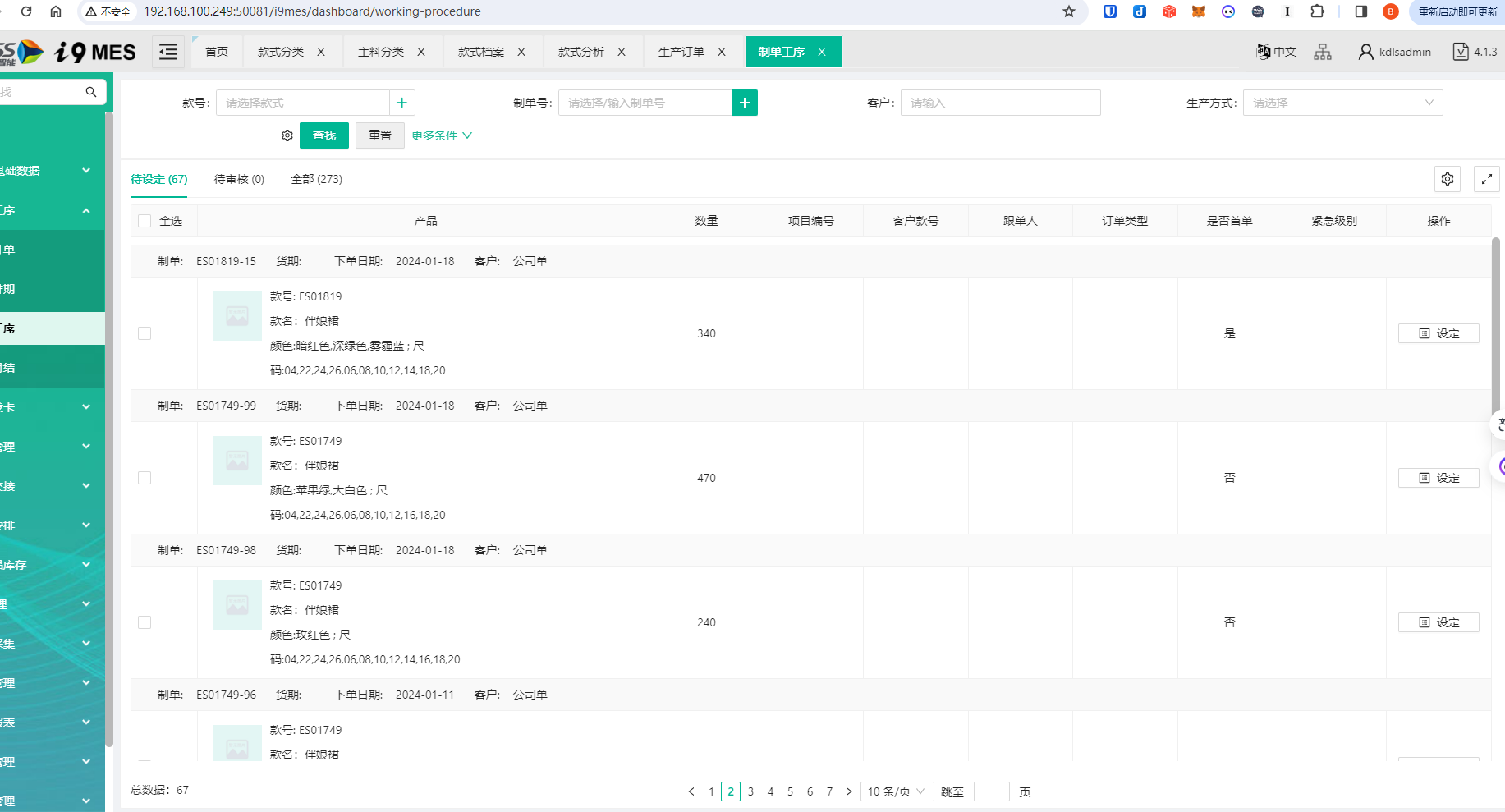Open the organization structure icon in header
The width and height of the screenshot is (1505, 812).
tap(1323, 52)
